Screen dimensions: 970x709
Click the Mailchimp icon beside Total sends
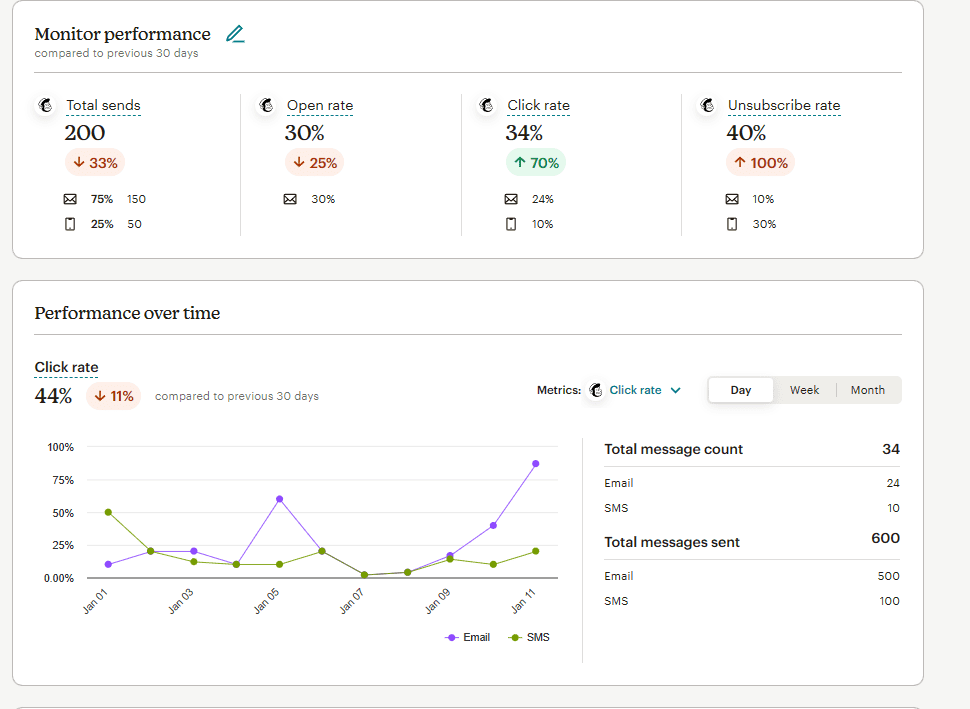(46, 105)
